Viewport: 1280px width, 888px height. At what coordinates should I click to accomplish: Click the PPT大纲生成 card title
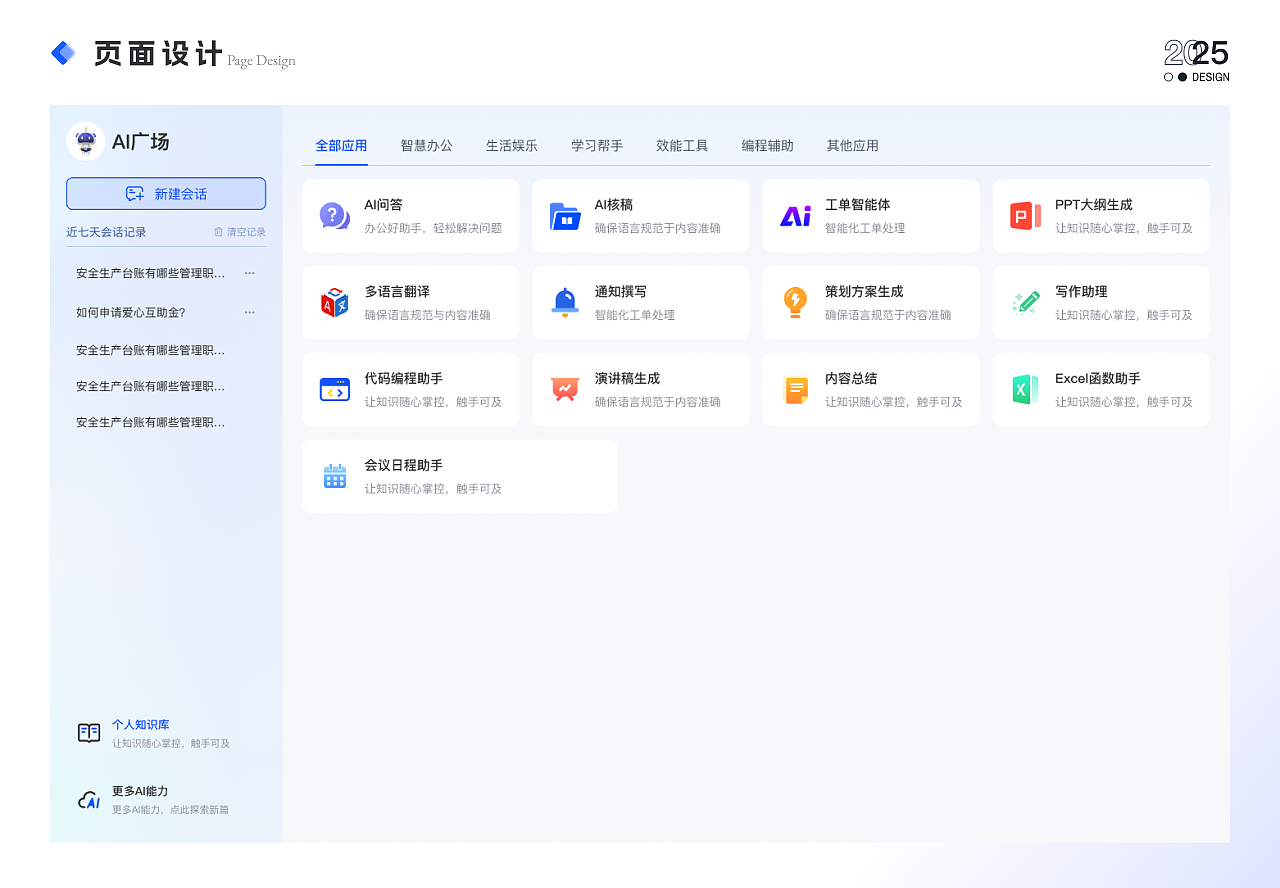(x=1094, y=205)
